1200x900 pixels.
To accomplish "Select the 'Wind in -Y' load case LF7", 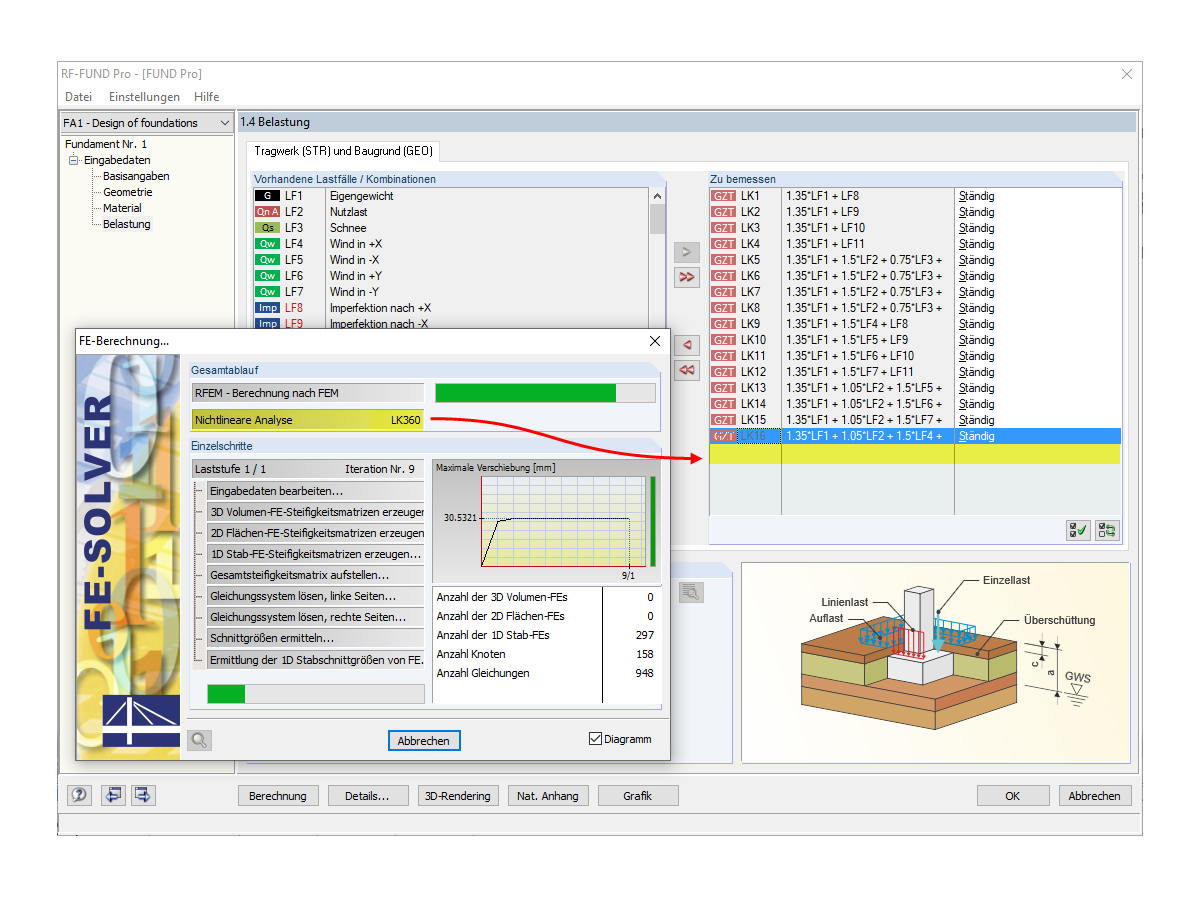I will (x=451, y=292).
